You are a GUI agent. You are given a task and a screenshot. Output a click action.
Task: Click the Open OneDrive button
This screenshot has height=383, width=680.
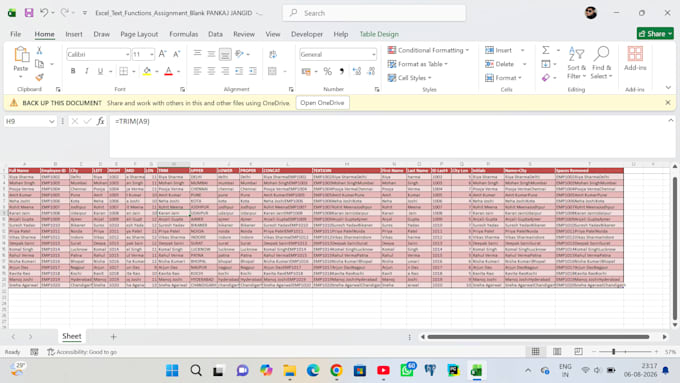[x=322, y=103]
